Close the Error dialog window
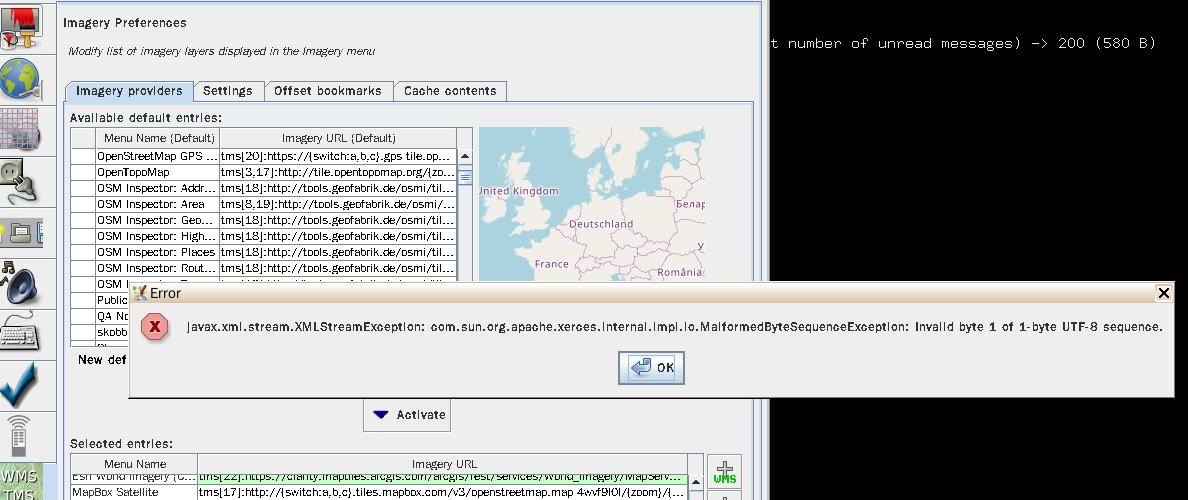 coord(1163,293)
